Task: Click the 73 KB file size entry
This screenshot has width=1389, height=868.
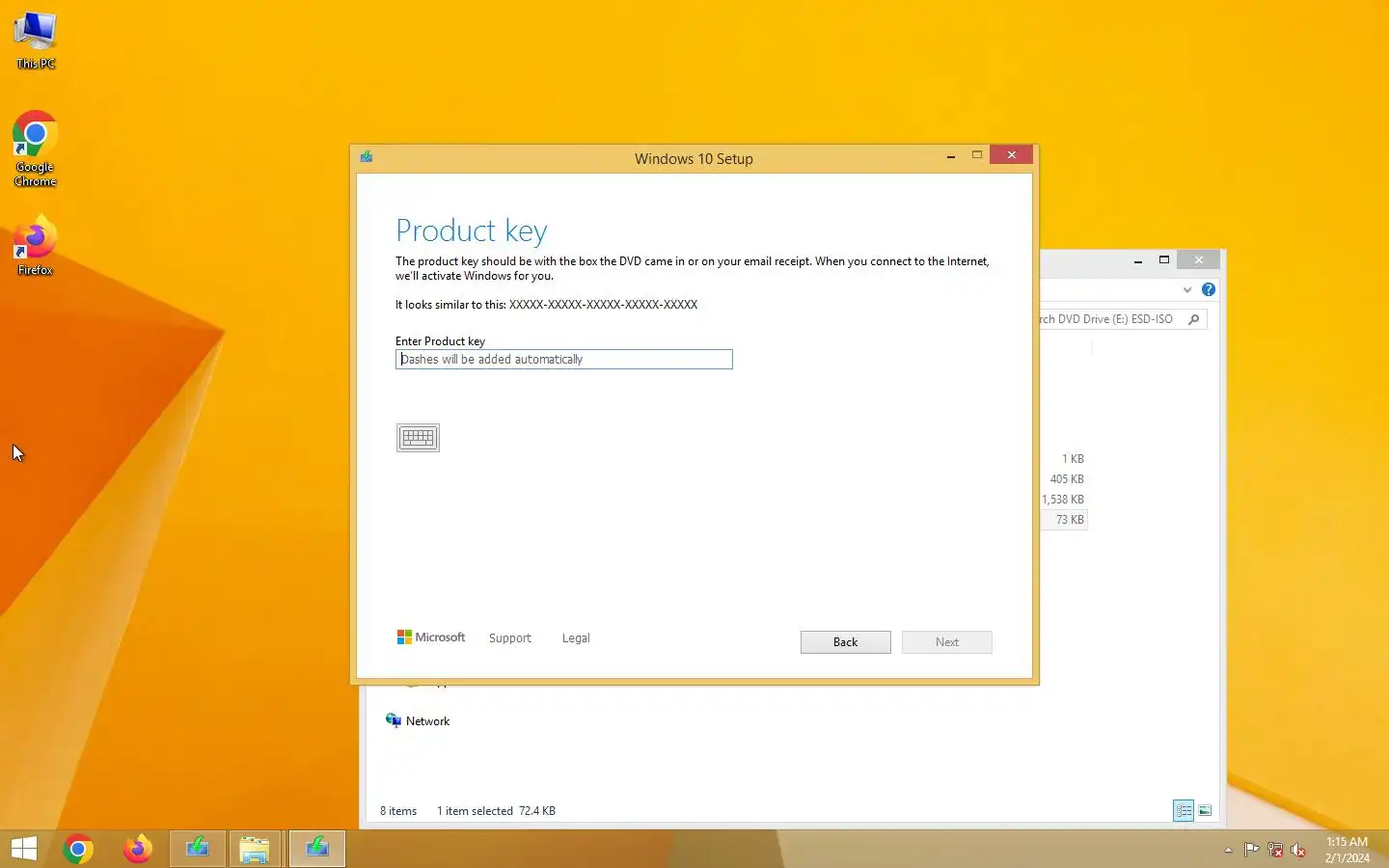Action: (x=1070, y=520)
